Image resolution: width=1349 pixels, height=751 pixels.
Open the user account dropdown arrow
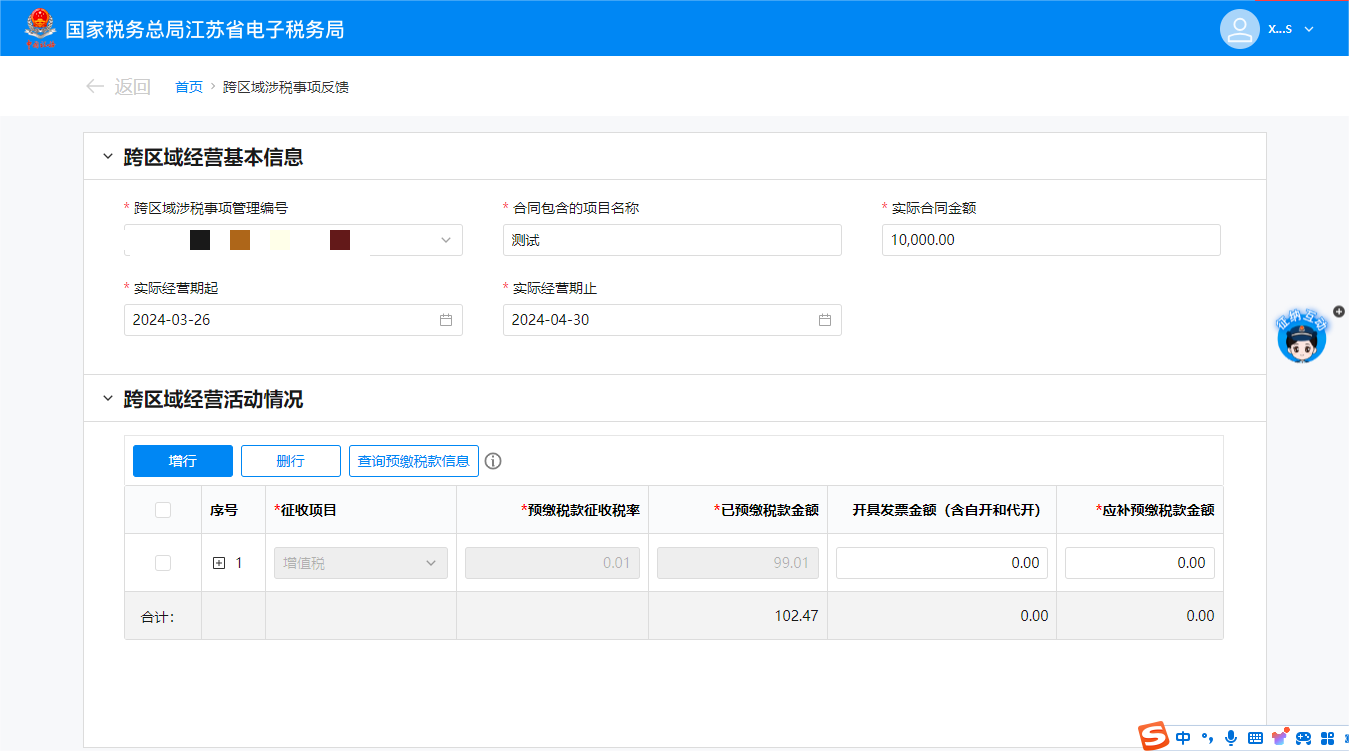(1309, 29)
